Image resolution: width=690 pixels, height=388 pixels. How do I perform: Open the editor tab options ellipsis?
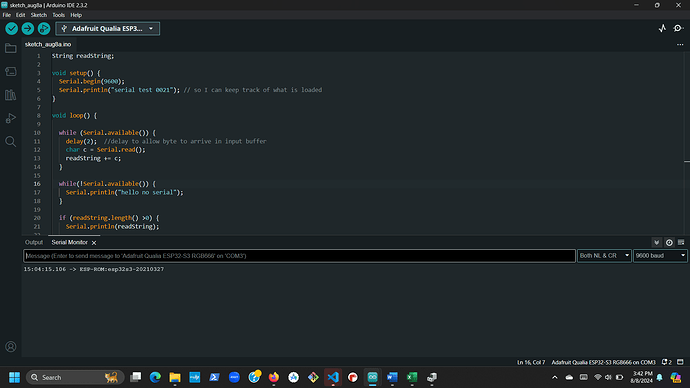(x=680, y=44)
